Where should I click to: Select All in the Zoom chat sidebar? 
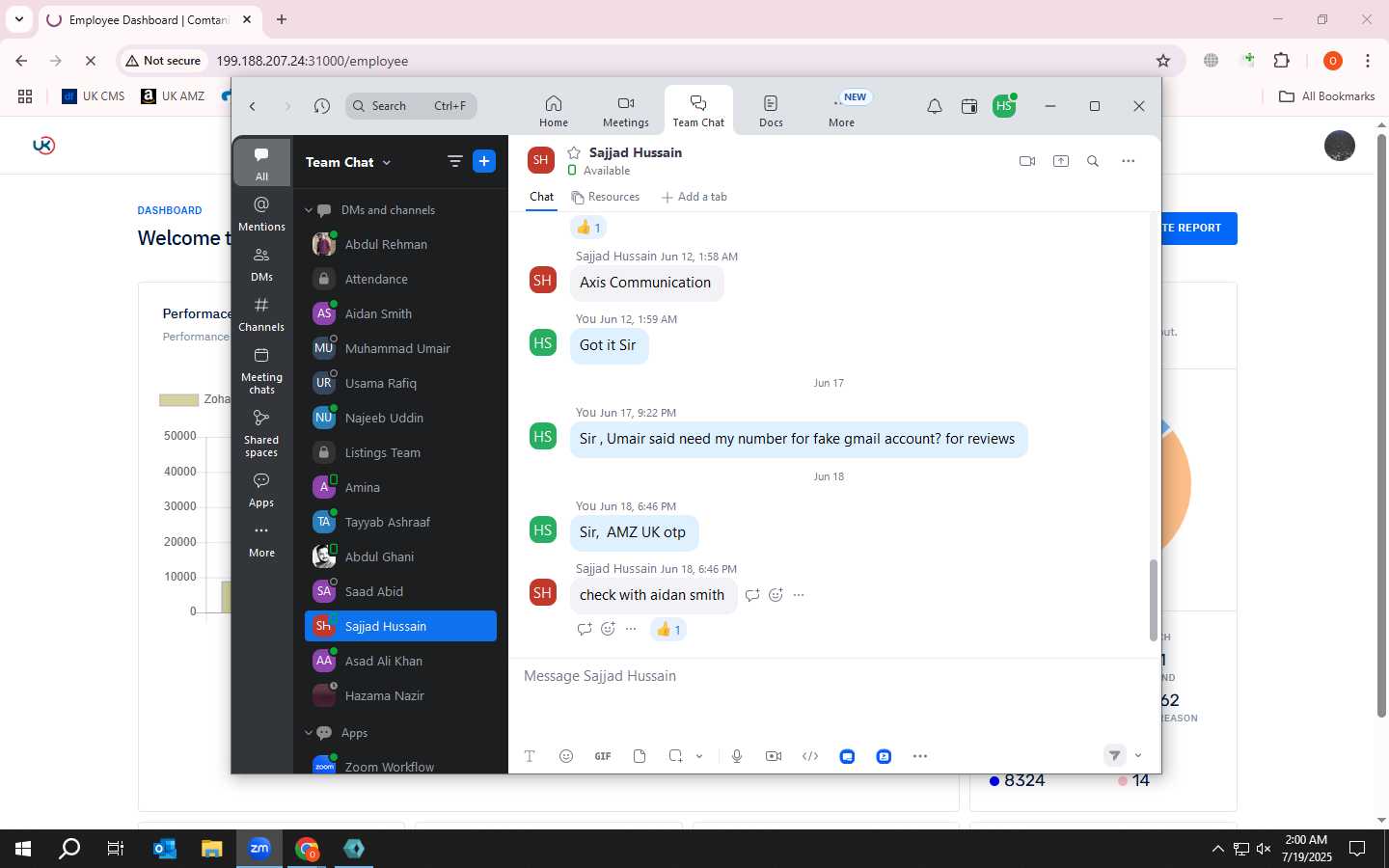[261, 162]
